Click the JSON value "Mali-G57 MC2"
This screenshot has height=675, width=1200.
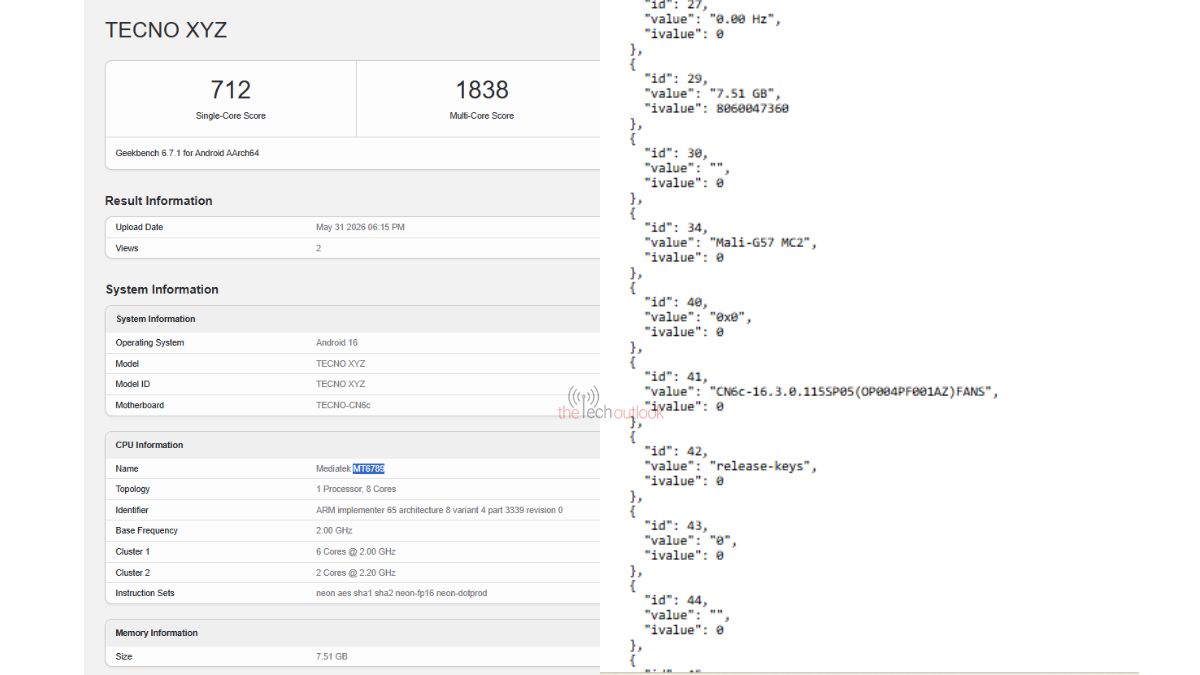pyautogui.click(x=764, y=242)
